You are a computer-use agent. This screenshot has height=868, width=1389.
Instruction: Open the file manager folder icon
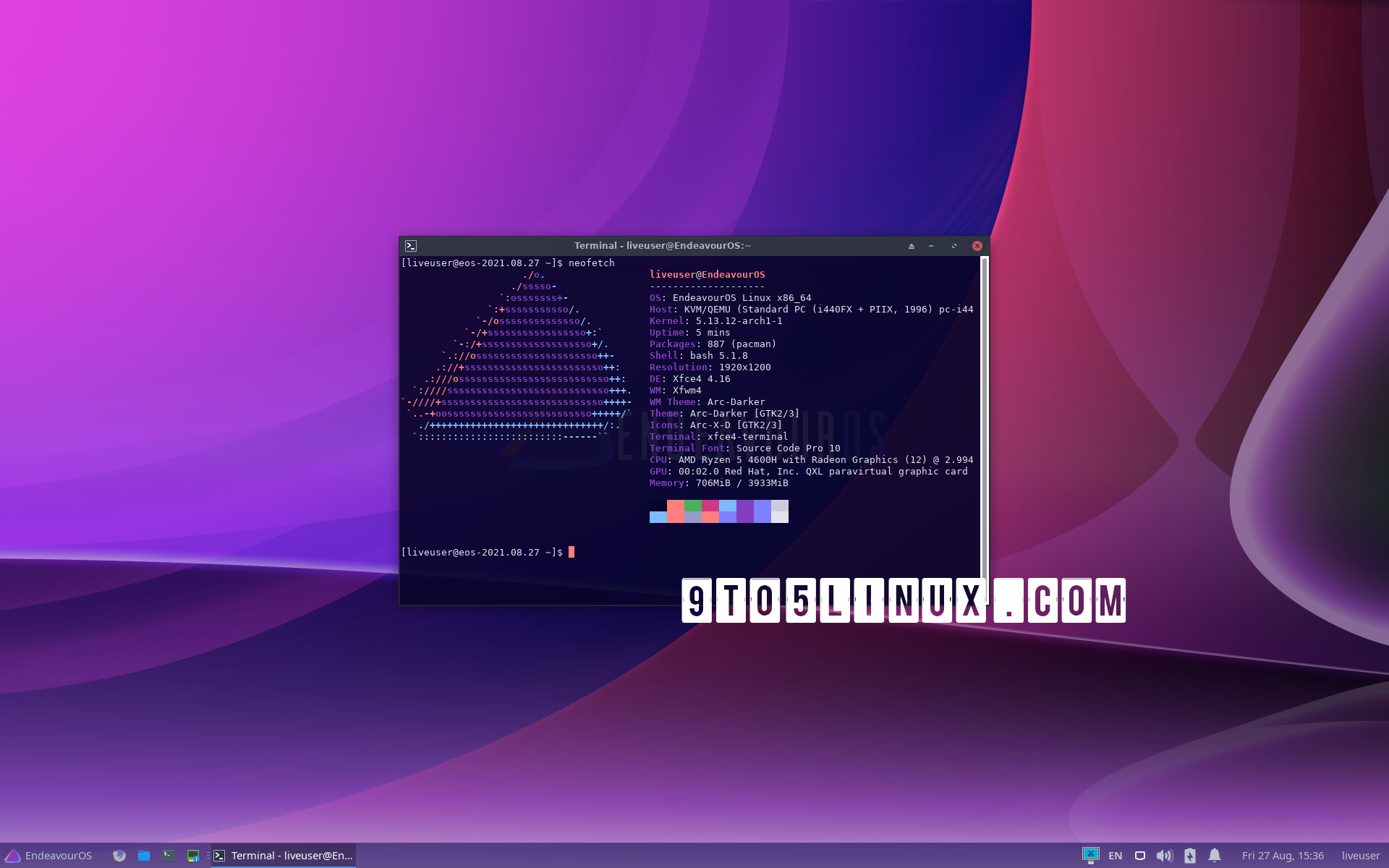tap(144, 856)
